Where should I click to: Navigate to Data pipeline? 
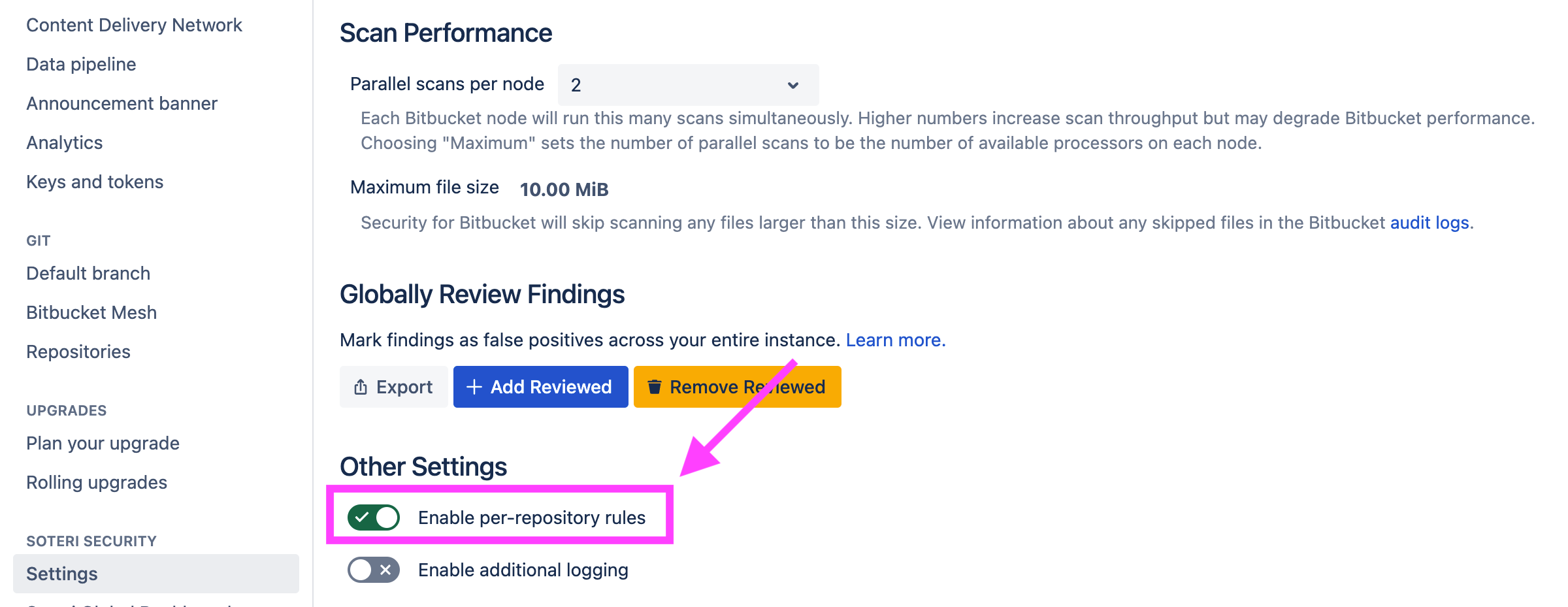click(x=80, y=64)
